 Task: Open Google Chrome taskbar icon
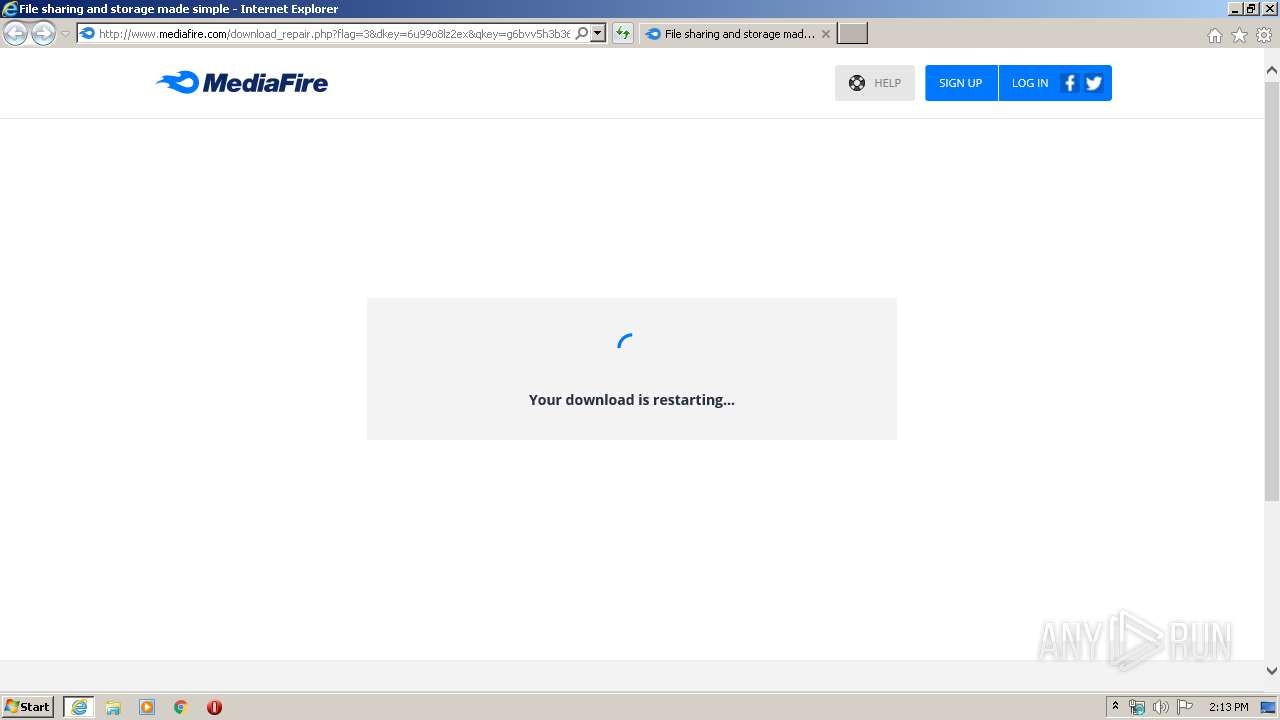pos(181,707)
